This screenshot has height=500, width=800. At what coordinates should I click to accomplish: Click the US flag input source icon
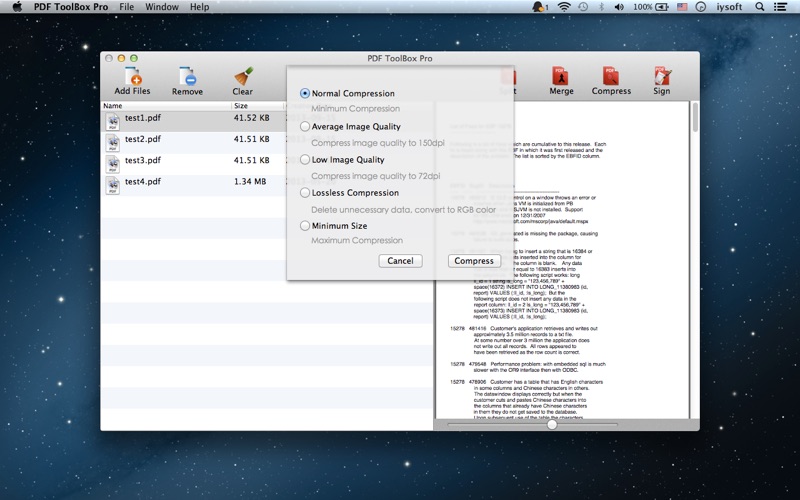(x=682, y=7)
